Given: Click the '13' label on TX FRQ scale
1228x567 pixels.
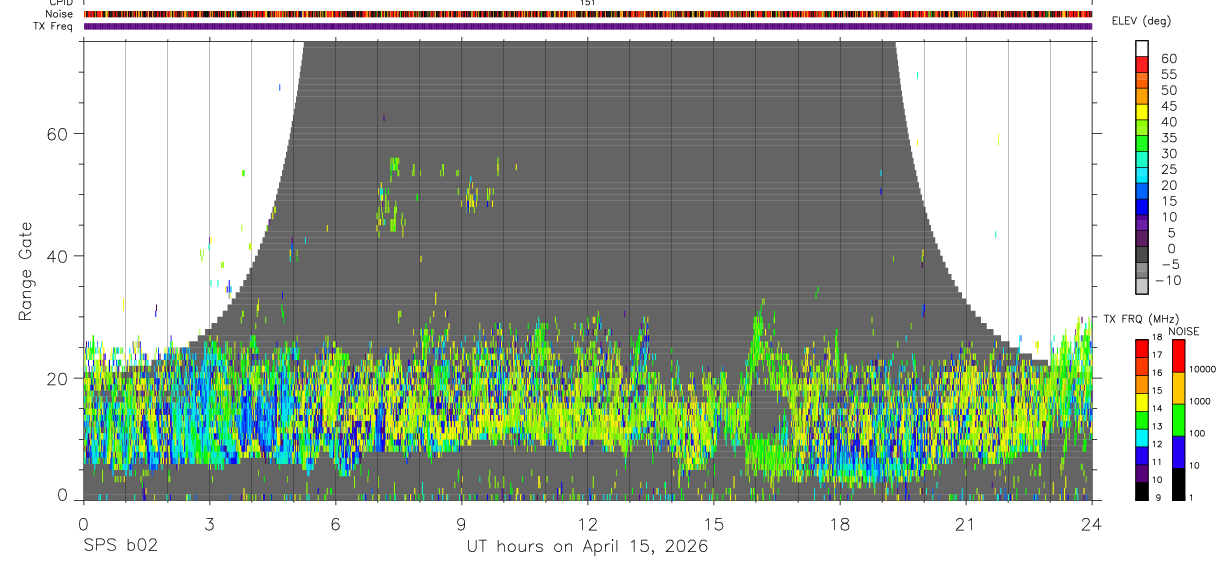Looking at the screenshot, I should [1157, 427].
